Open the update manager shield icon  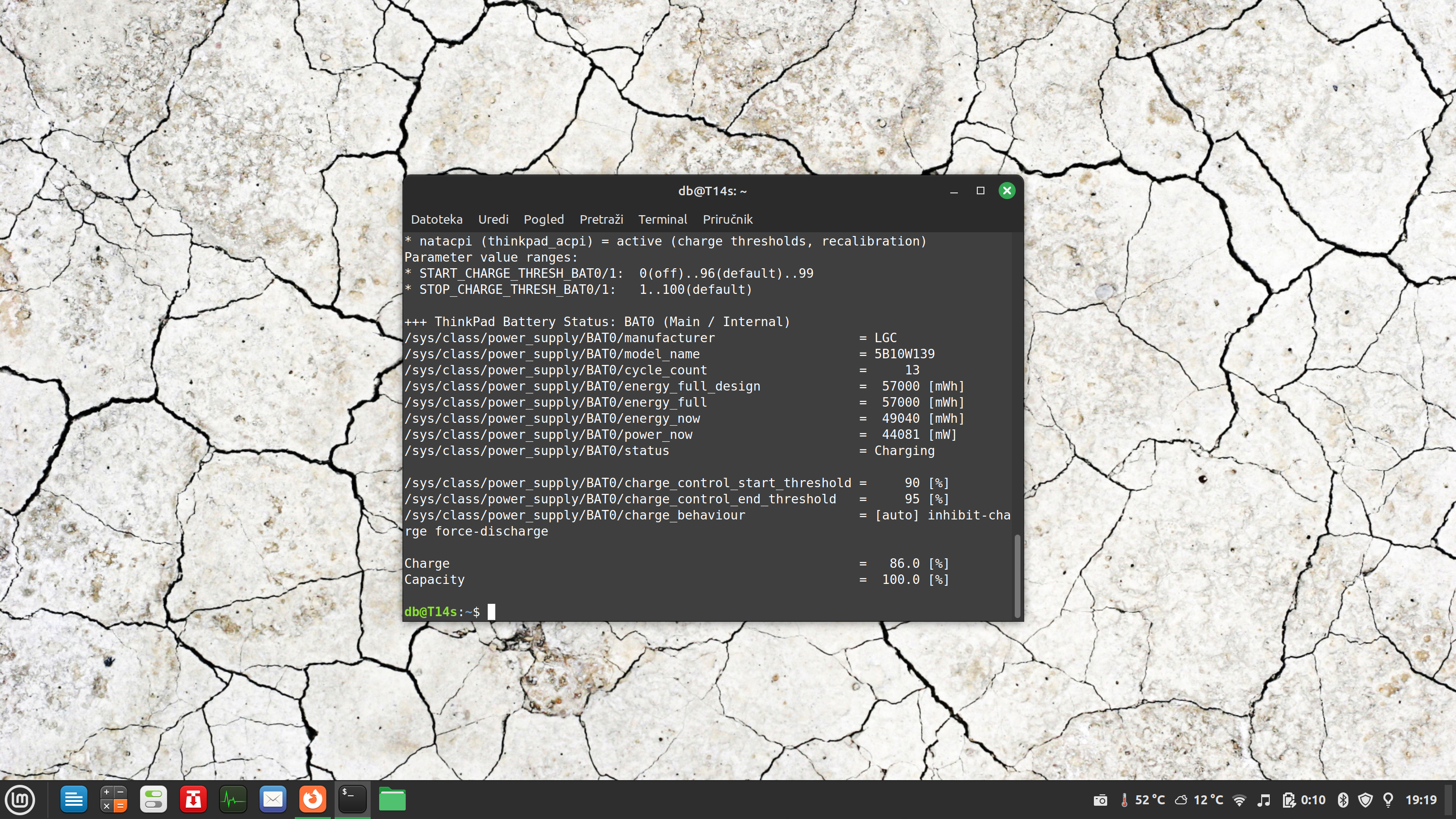(x=1365, y=800)
